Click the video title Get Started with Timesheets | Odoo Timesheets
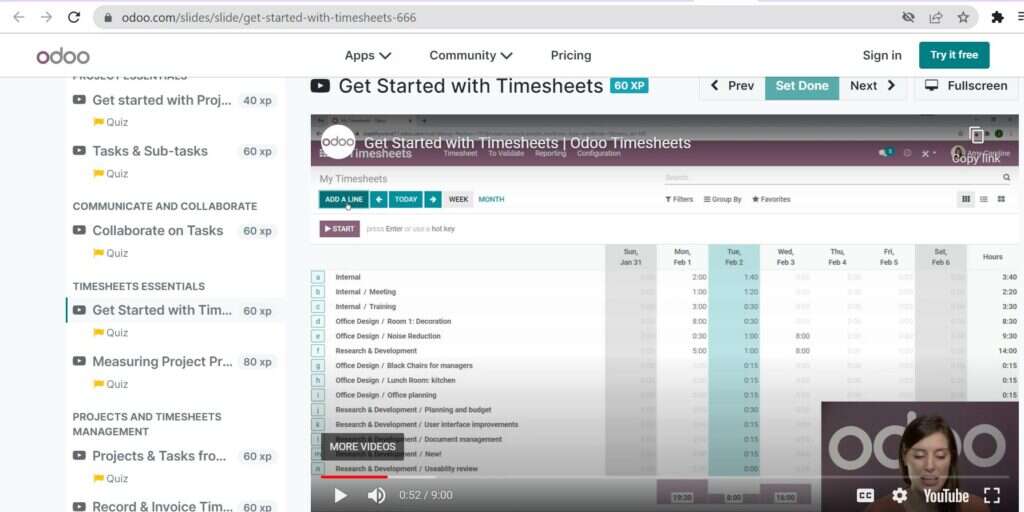This screenshot has width=1024, height=512. pos(527,143)
